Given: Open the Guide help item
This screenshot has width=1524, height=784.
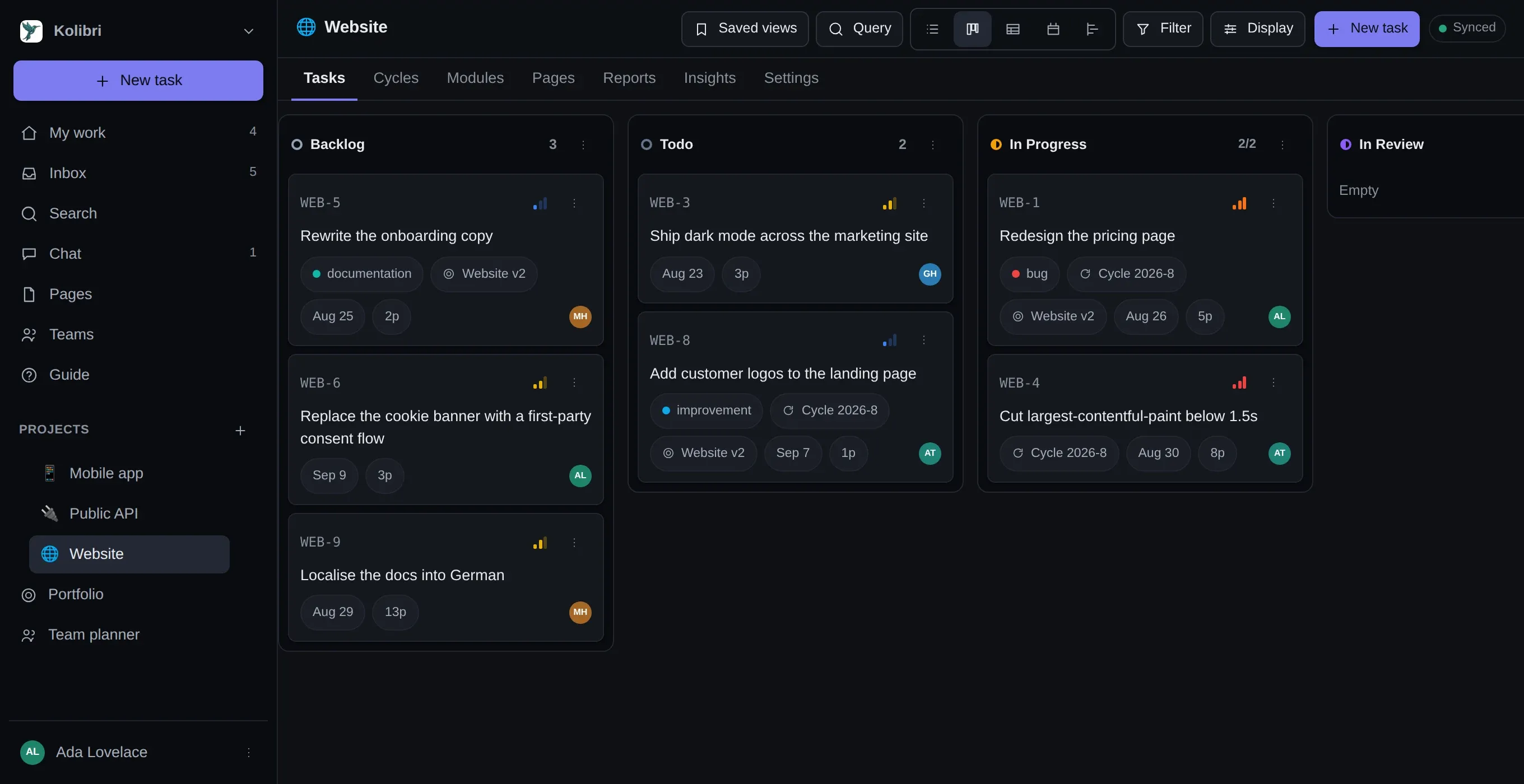Looking at the screenshot, I should [138, 374].
